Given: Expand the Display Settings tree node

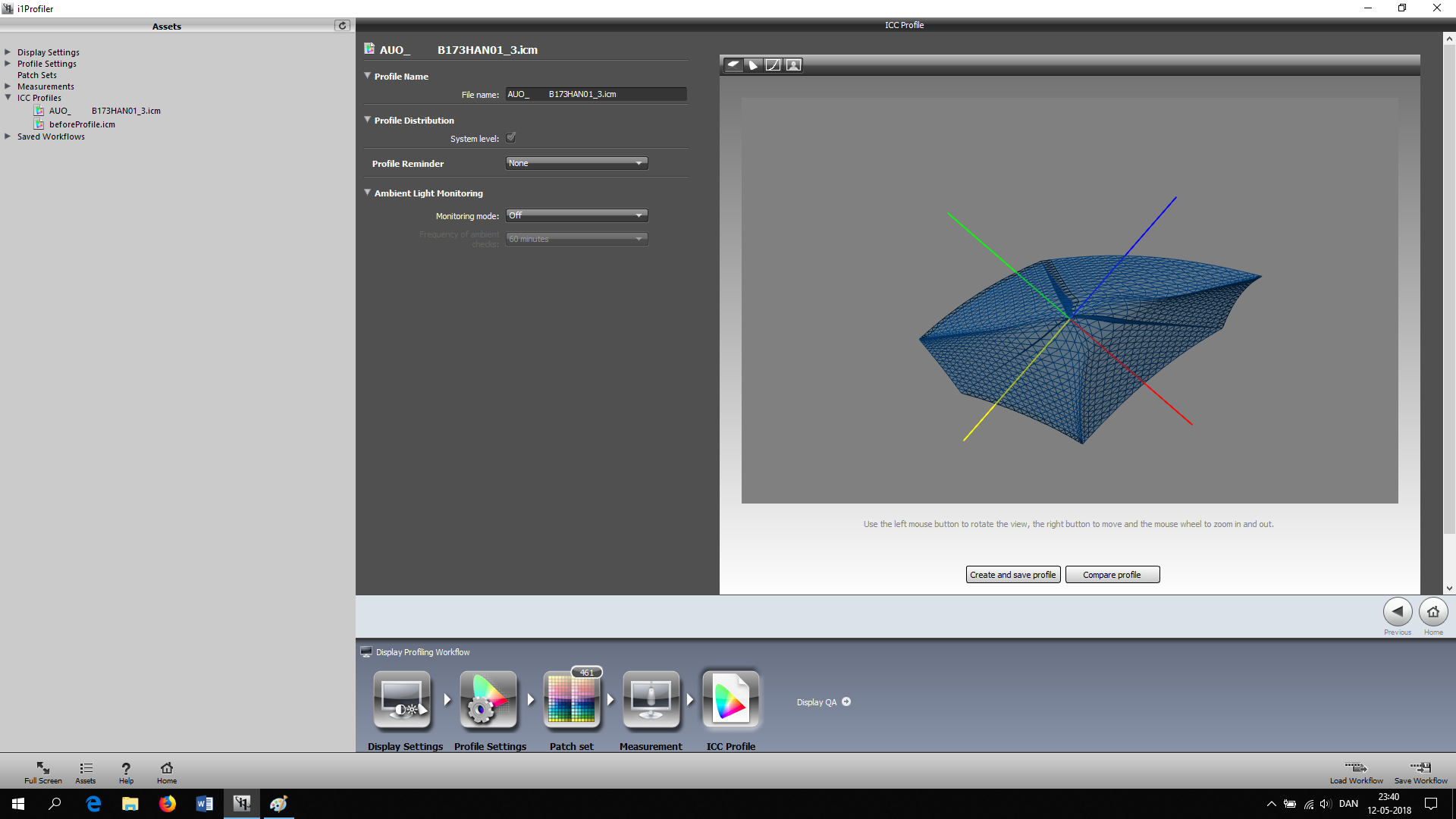Looking at the screenshot, I should click(8, 52).
